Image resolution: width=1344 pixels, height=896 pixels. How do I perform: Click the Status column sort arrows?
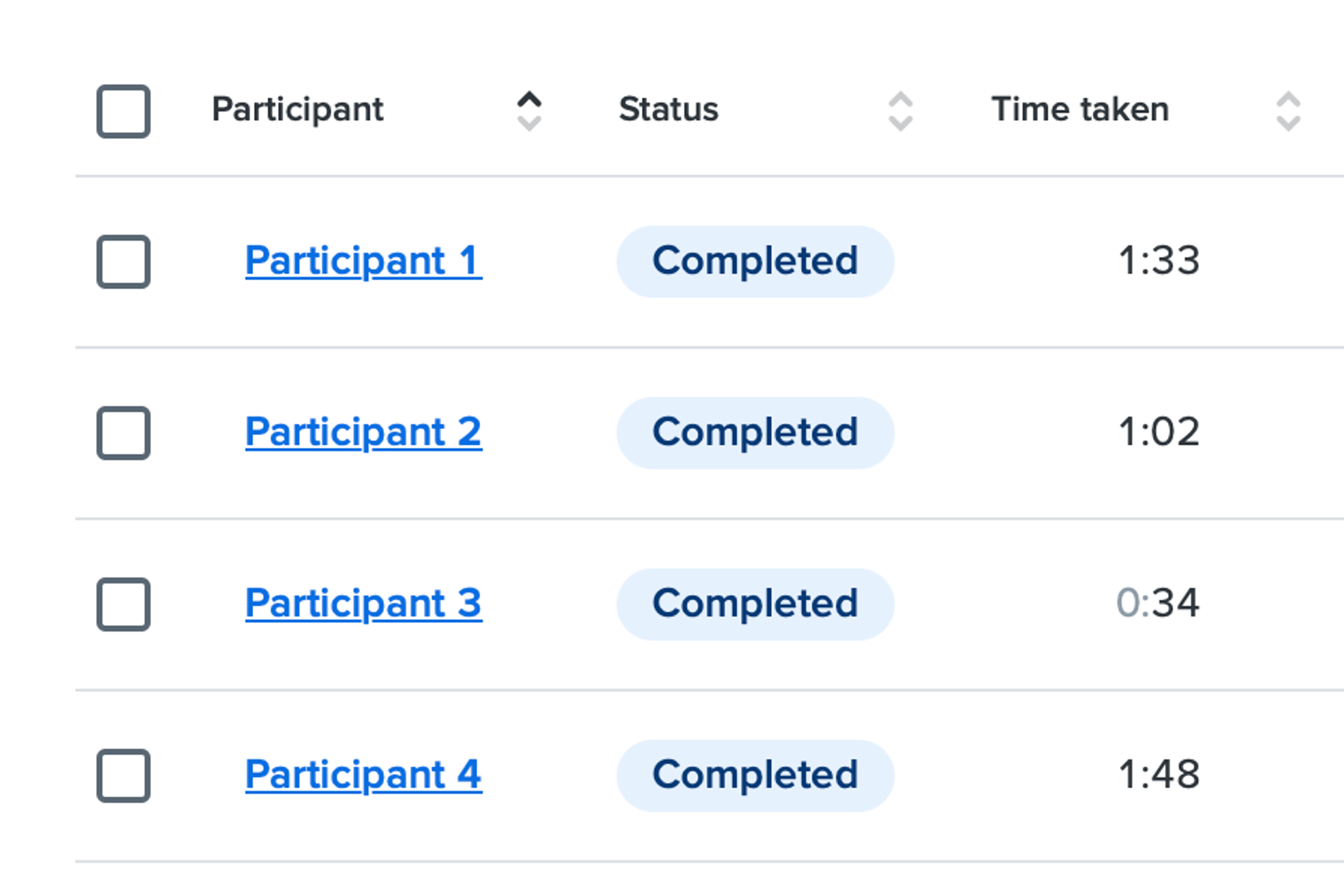900,111
